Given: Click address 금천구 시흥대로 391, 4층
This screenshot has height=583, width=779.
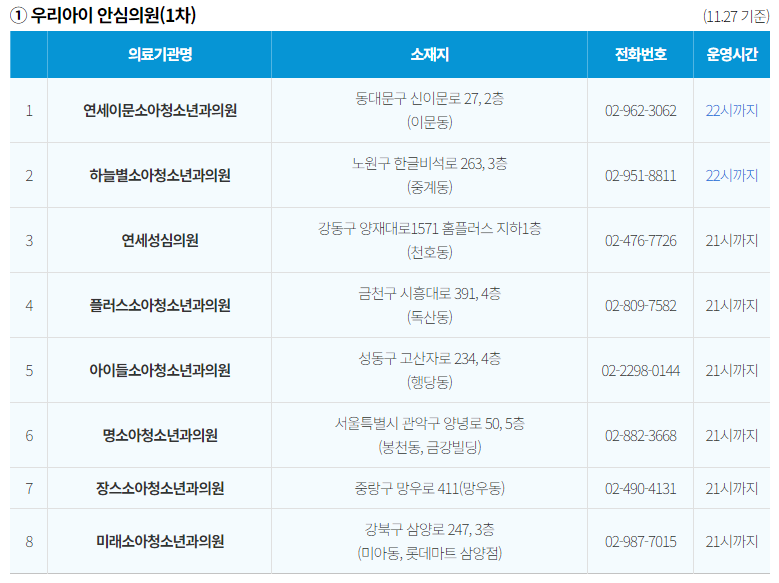Looking at the screenshot, I should click(429, 294).
